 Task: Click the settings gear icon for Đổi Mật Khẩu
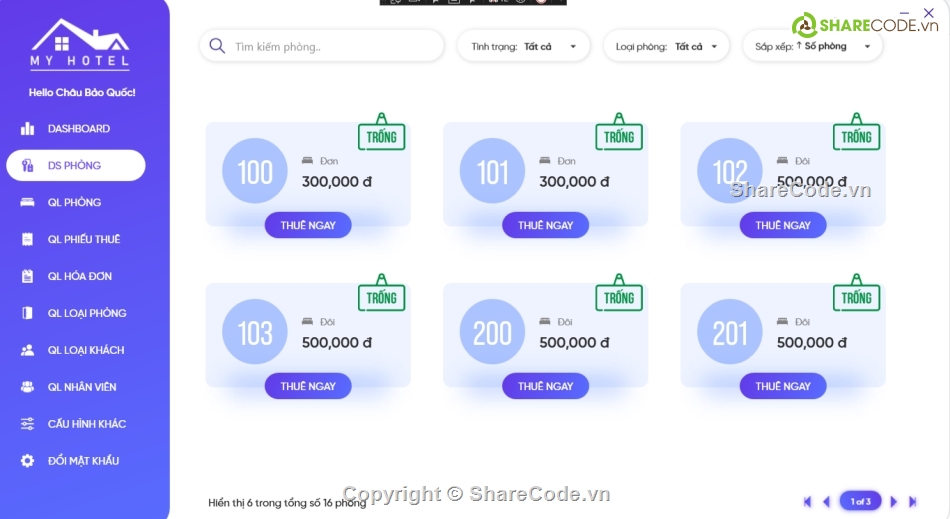point(28,461)
